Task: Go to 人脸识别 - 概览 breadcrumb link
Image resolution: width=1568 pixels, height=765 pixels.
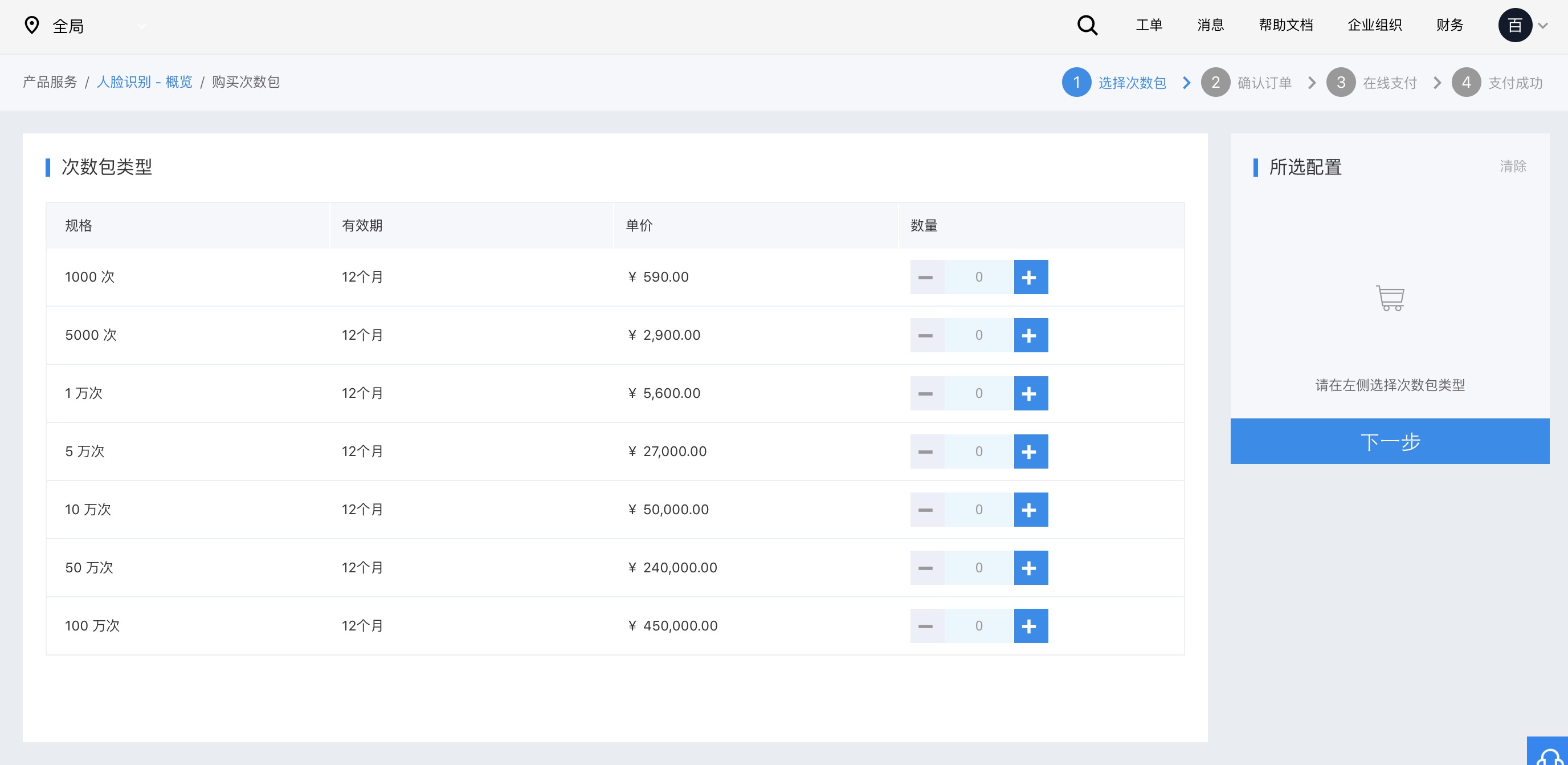Action: tap(144, 82)
